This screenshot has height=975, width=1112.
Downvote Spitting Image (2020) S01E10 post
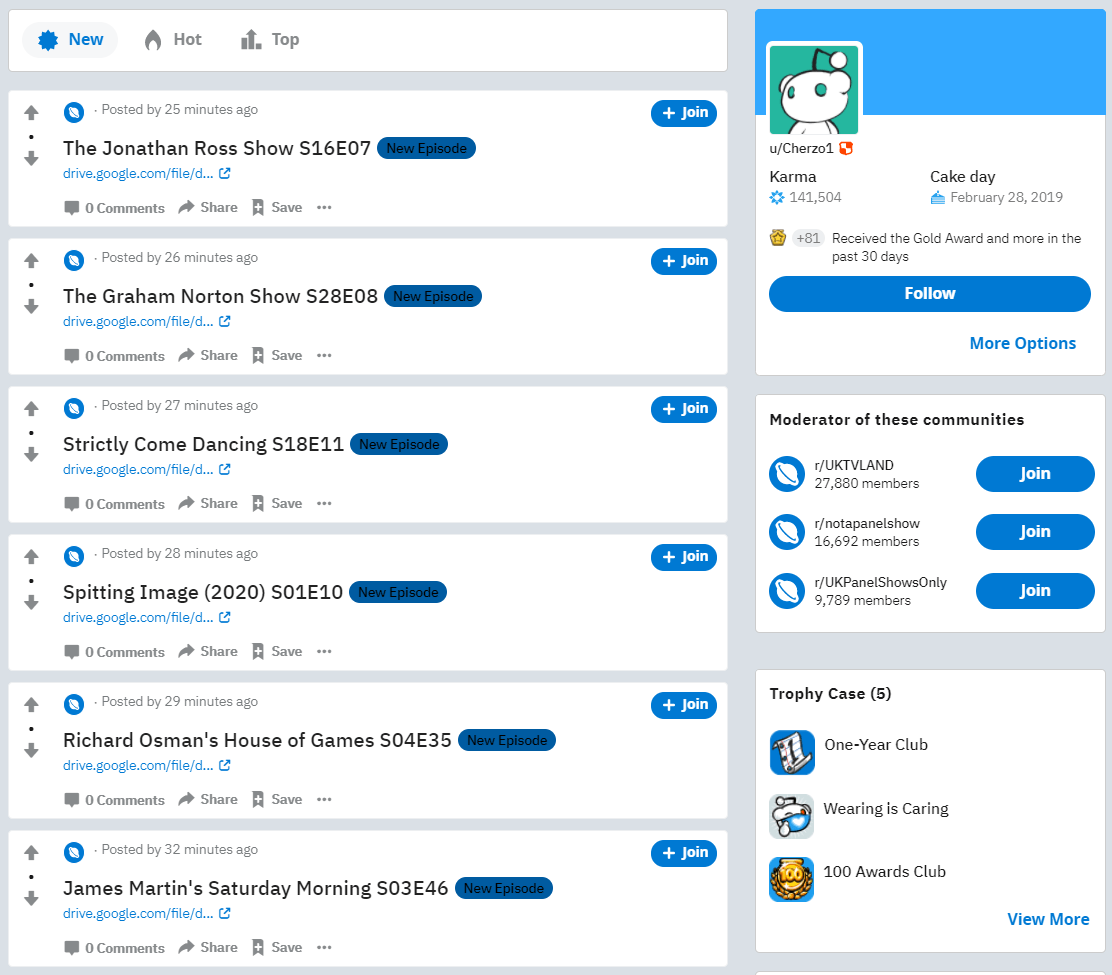[x=31, y=602]
